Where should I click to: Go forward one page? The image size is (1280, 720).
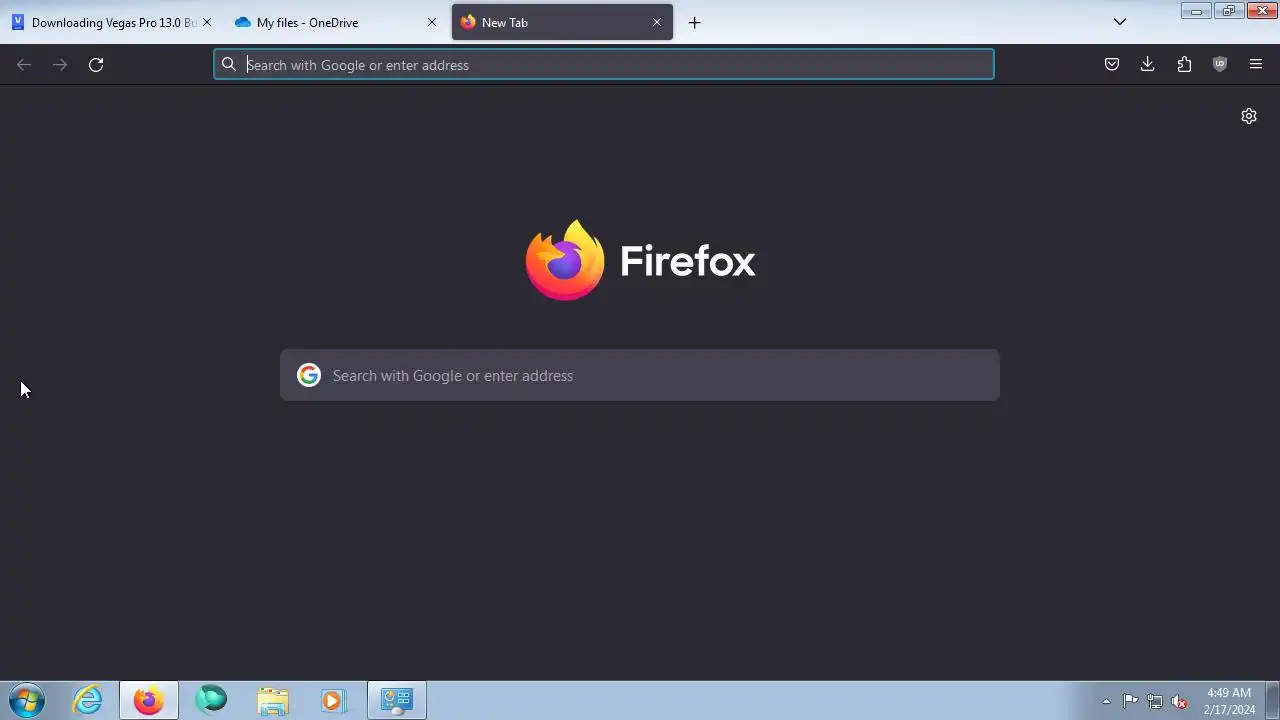60,65
